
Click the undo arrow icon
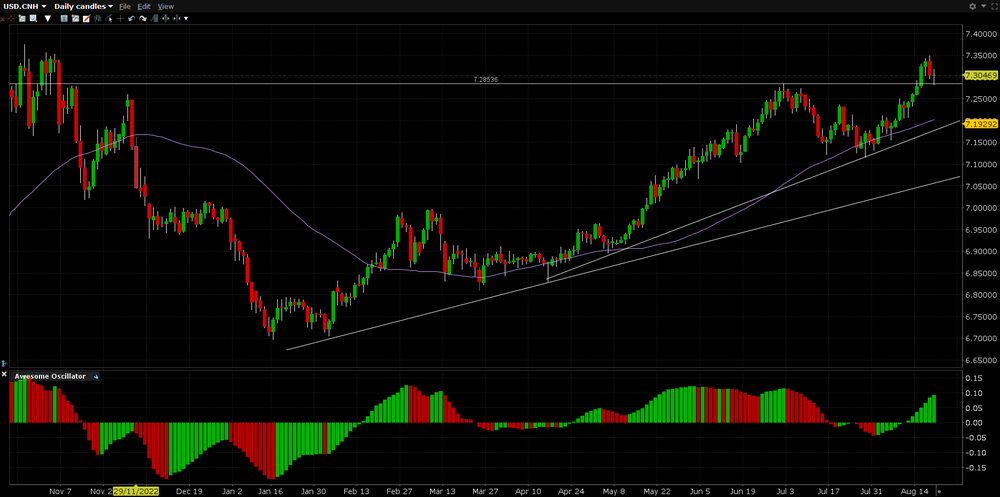coord(131,19)
